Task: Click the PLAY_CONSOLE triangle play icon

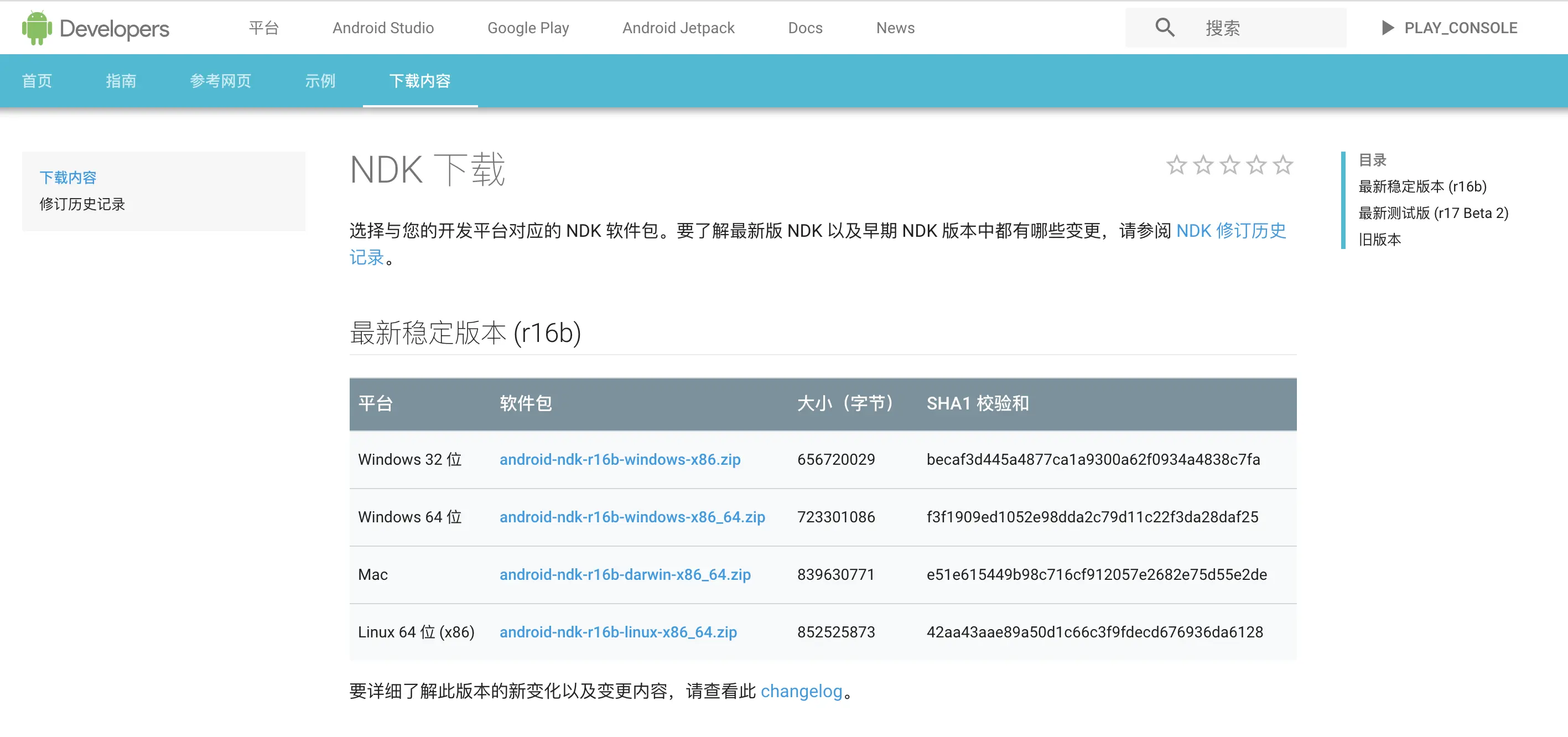Action: pos(1387,28)
